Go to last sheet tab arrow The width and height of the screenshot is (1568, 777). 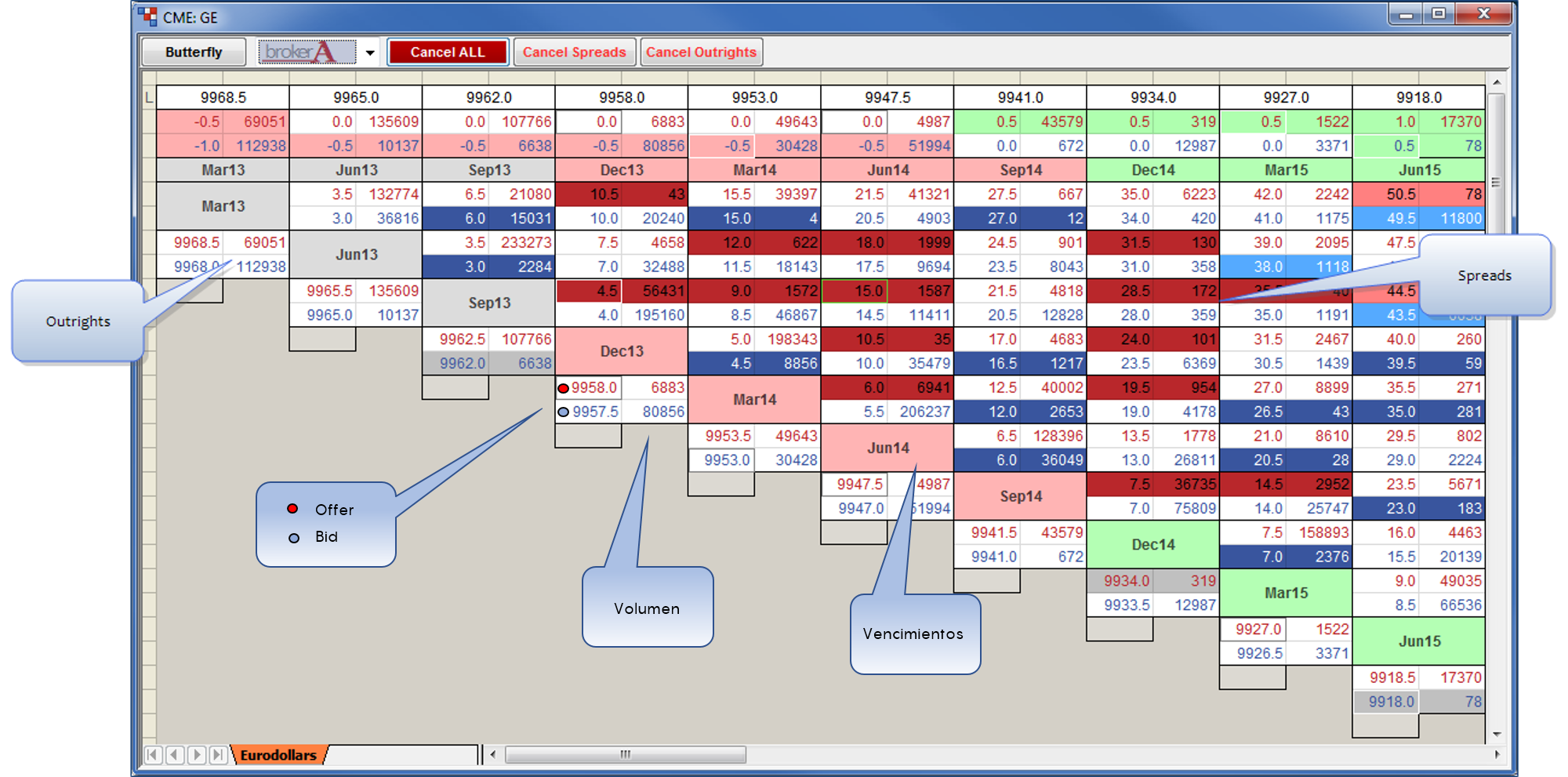click(218, 755)
